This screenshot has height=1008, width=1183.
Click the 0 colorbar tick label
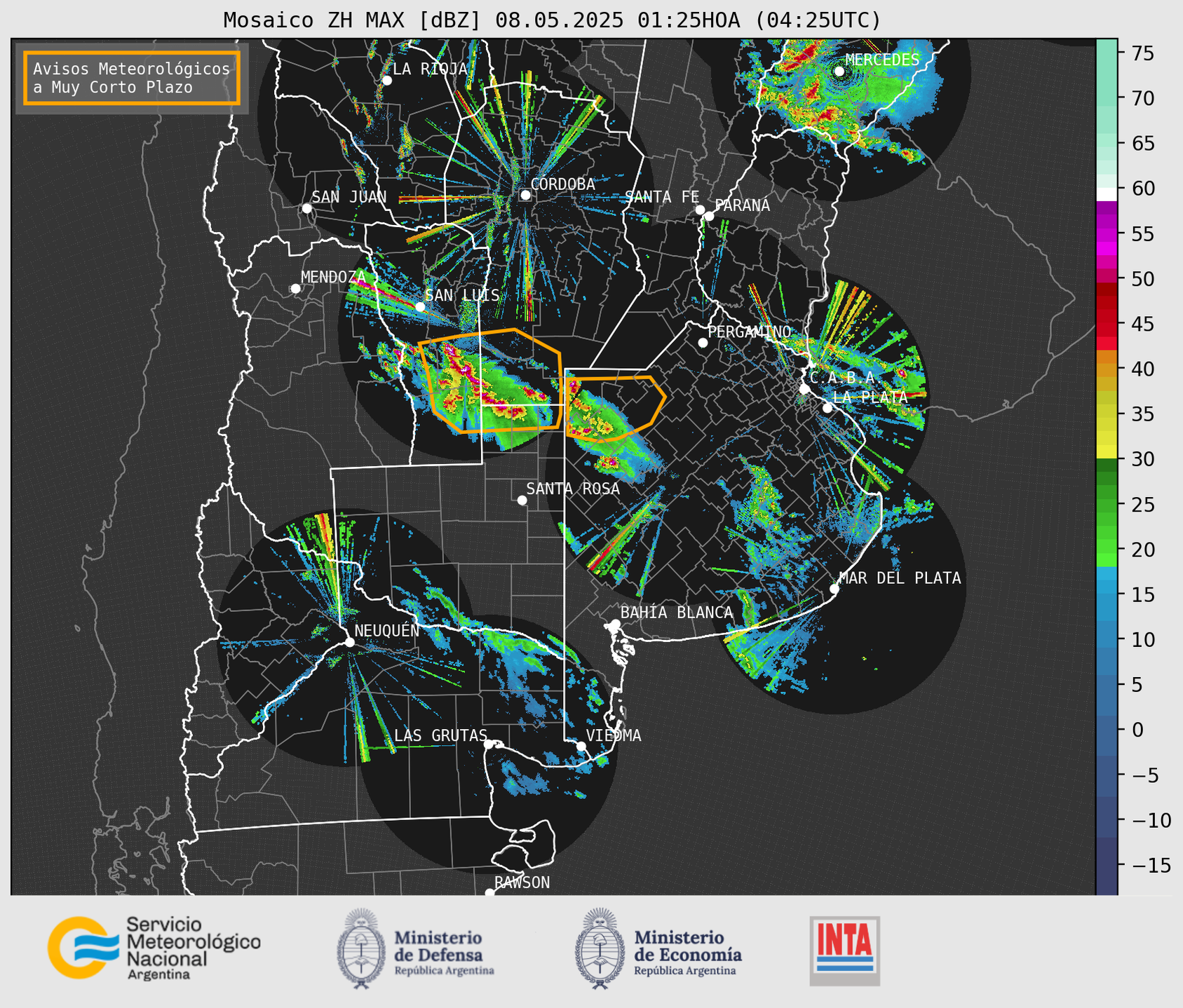1137,730
